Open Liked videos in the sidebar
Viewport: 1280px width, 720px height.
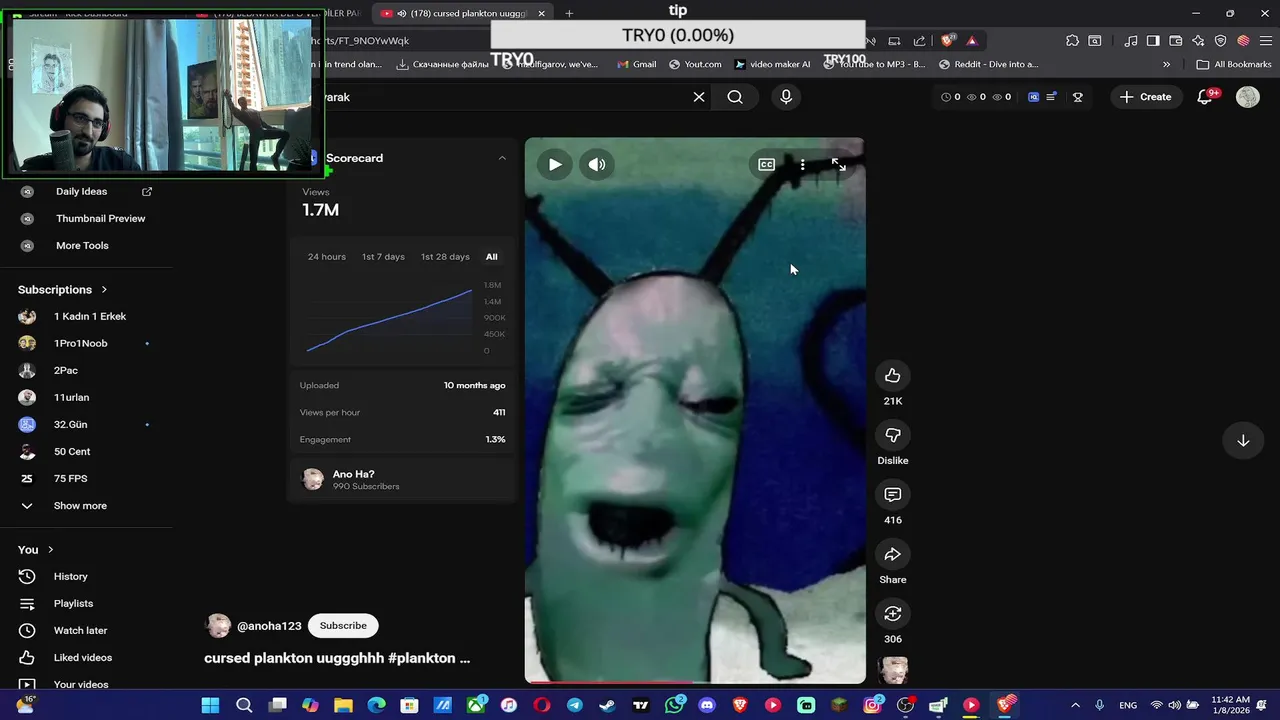point(86,657)
